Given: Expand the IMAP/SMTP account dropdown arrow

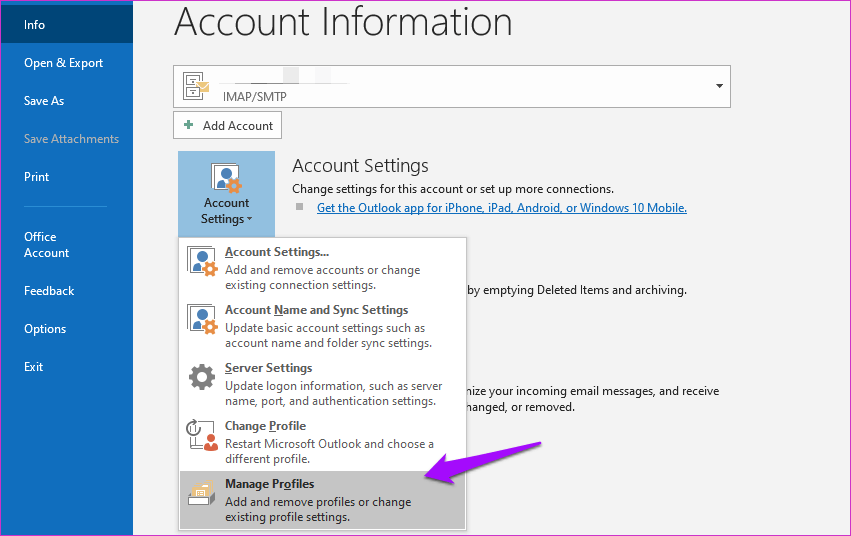Looking at the screenshot, I should click(x=719, y=87).
